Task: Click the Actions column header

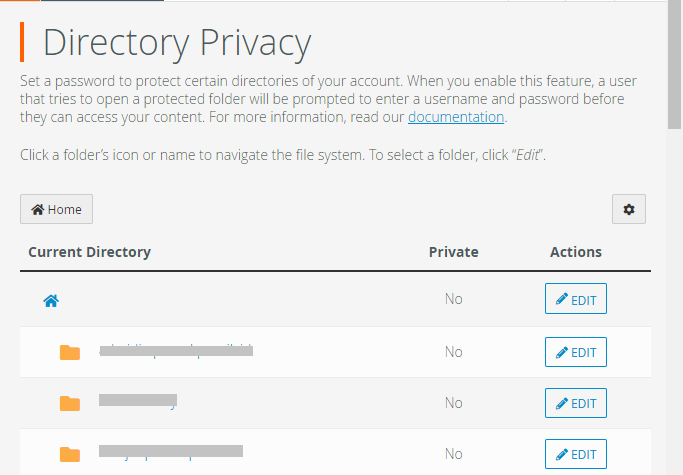Action: point(575,252)
